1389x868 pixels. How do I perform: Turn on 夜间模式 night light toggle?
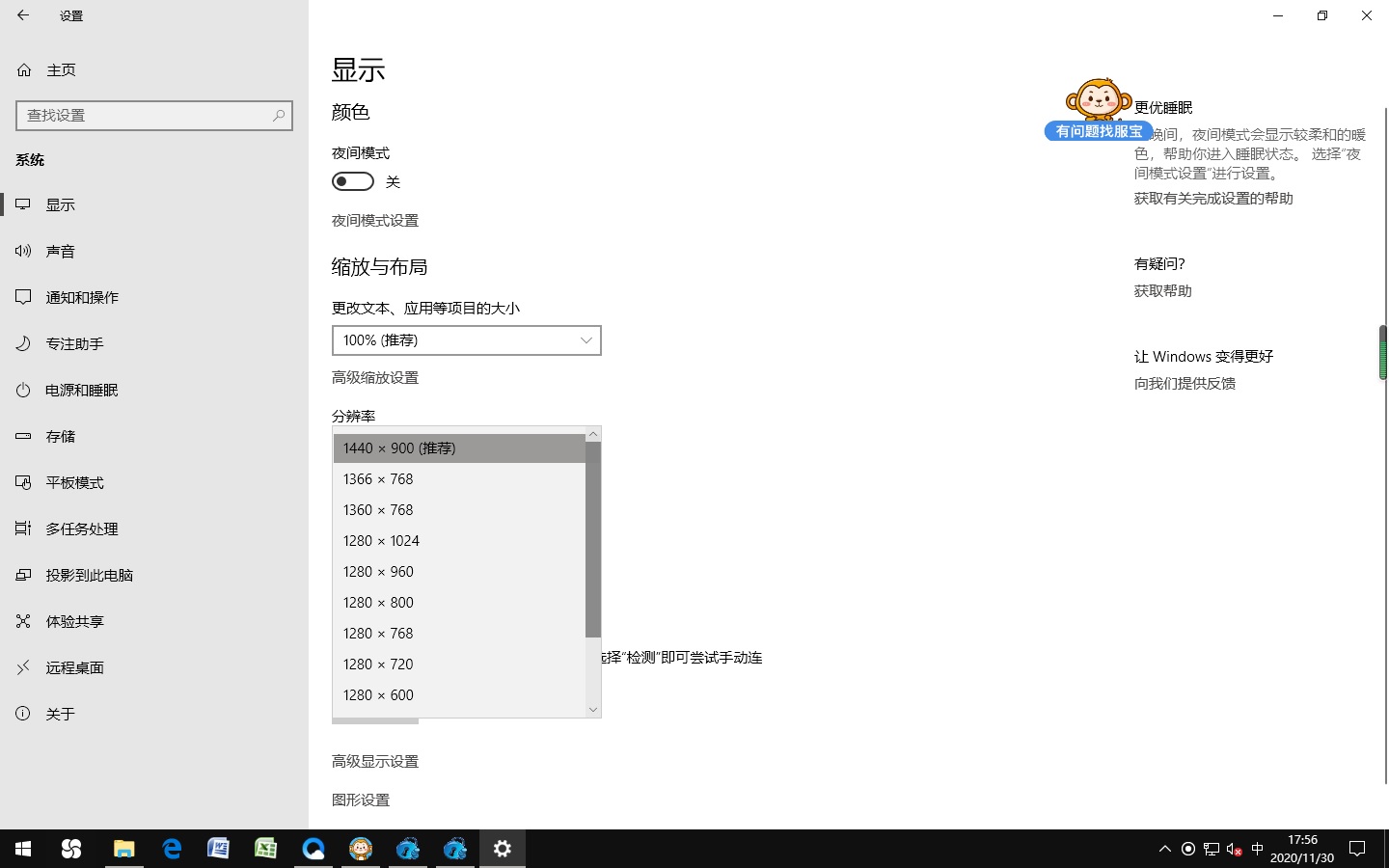coord(353,181)
